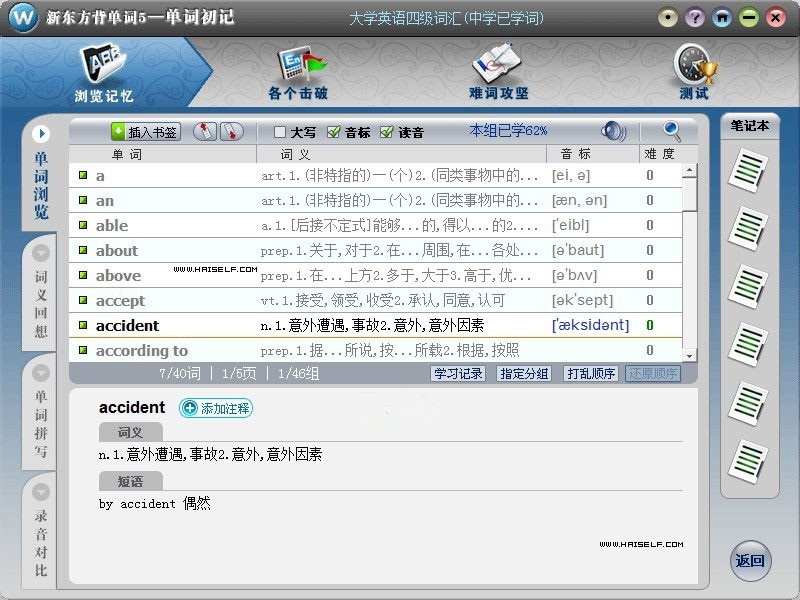Click the phrase 'by accident 偶然'

click(x=155, y=504)
